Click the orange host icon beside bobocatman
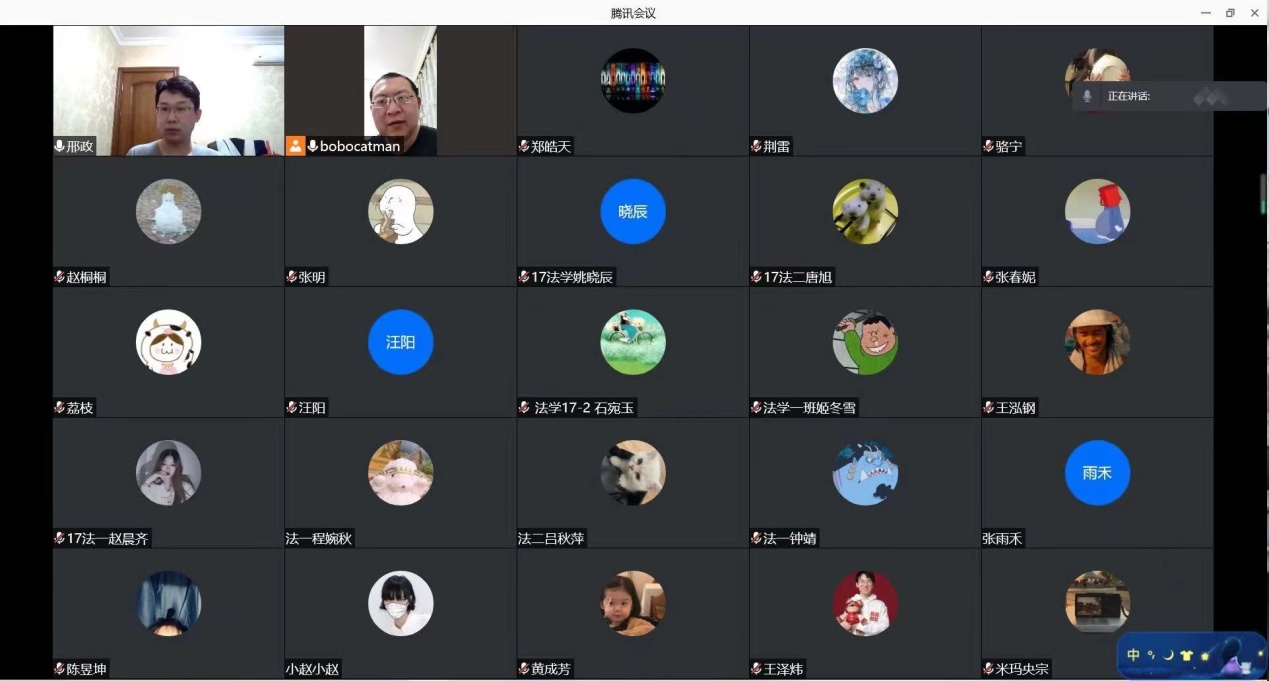This screenshot has height=681, width=1269. tap(295, 146)
